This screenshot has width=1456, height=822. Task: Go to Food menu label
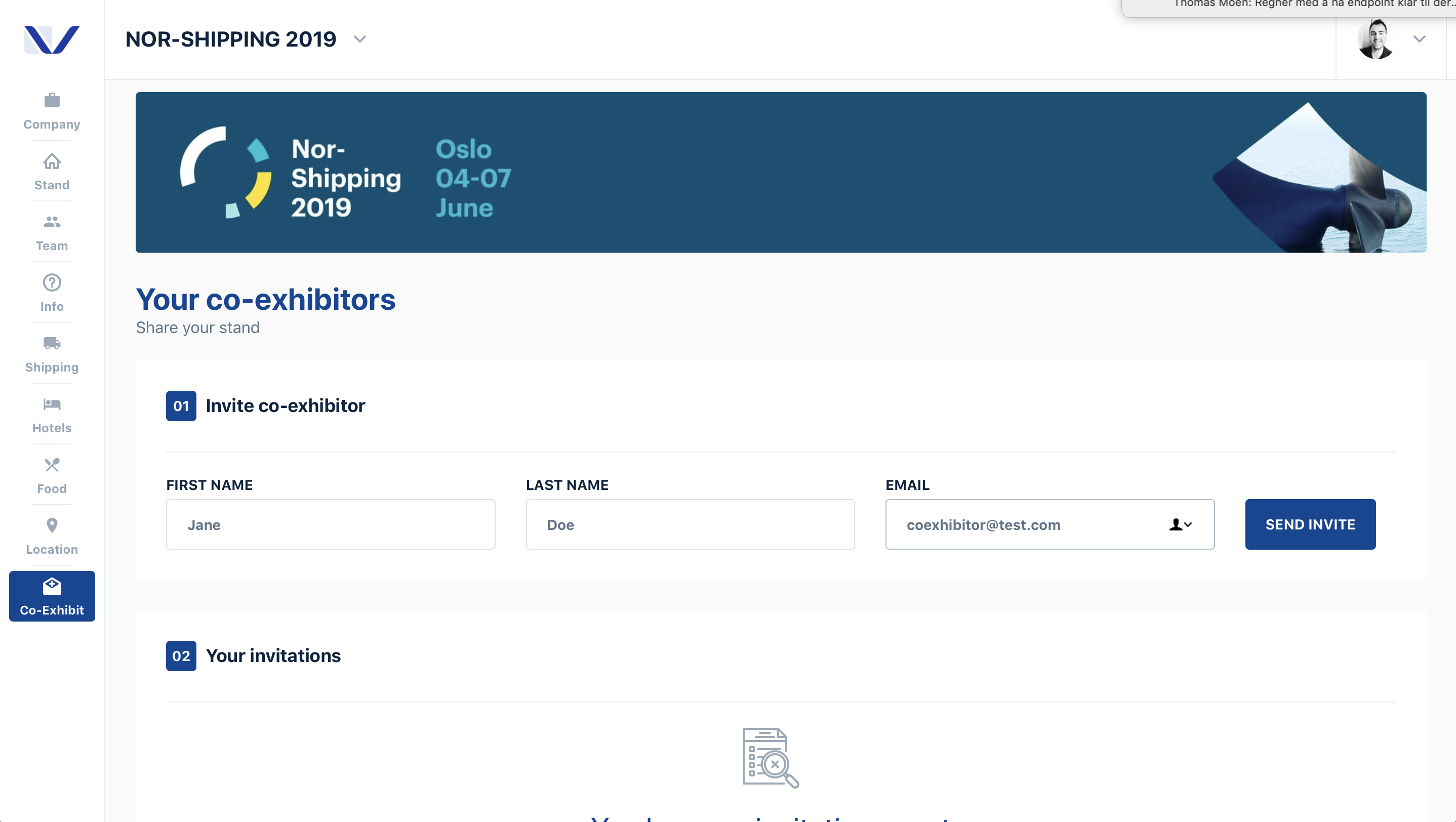pos(52,488)
